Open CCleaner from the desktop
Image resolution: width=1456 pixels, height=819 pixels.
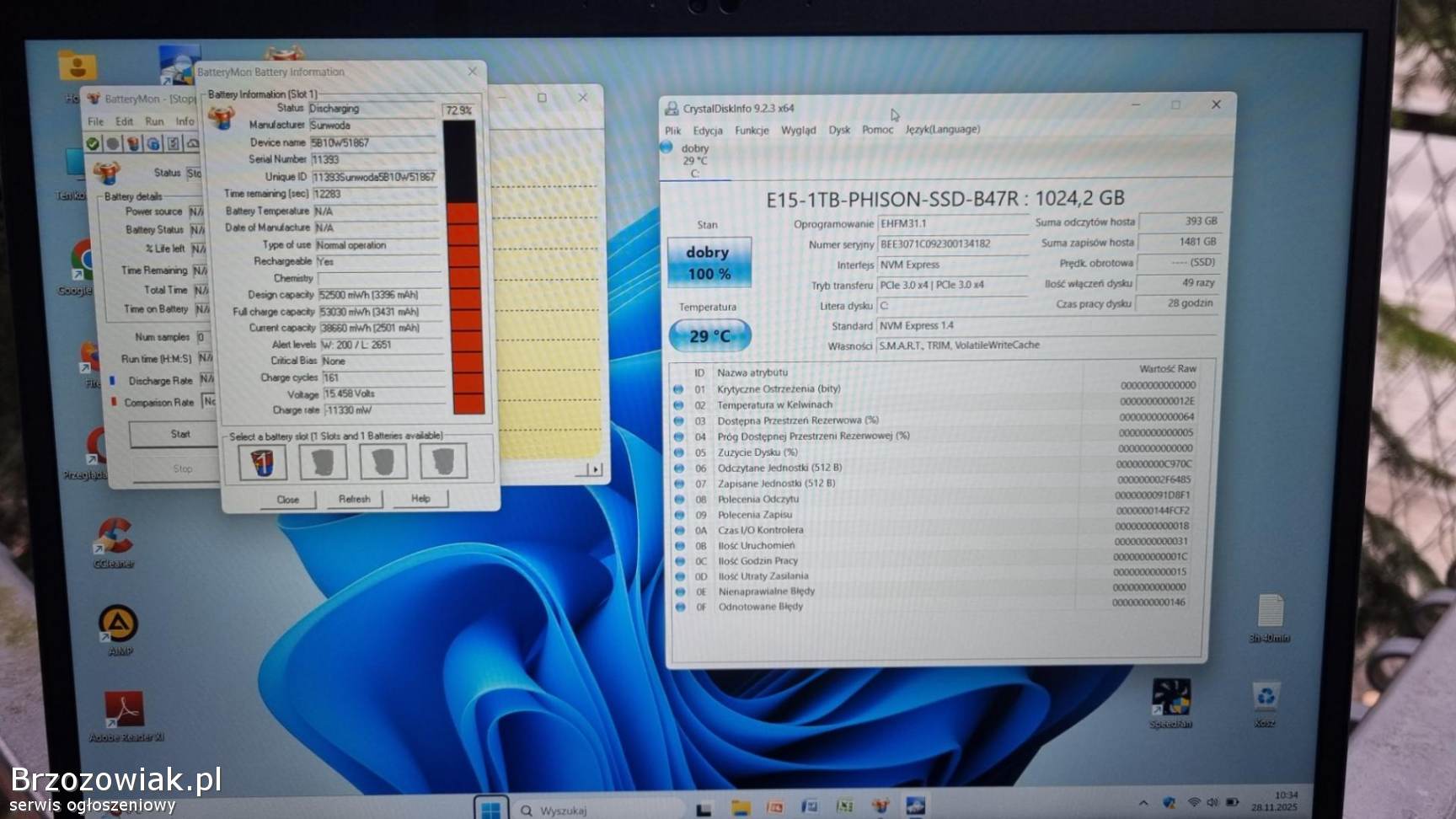click(x=114, y=537)
